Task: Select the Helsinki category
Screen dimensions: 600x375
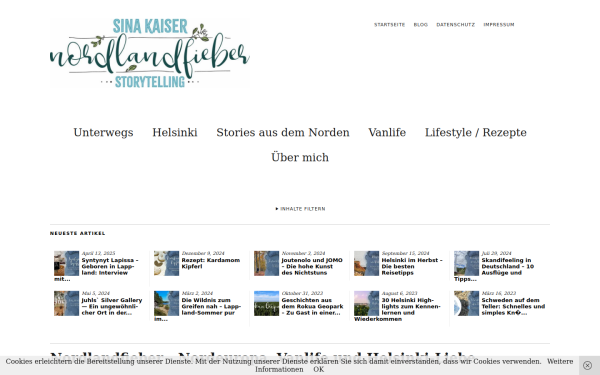Action: click(175, 132)
